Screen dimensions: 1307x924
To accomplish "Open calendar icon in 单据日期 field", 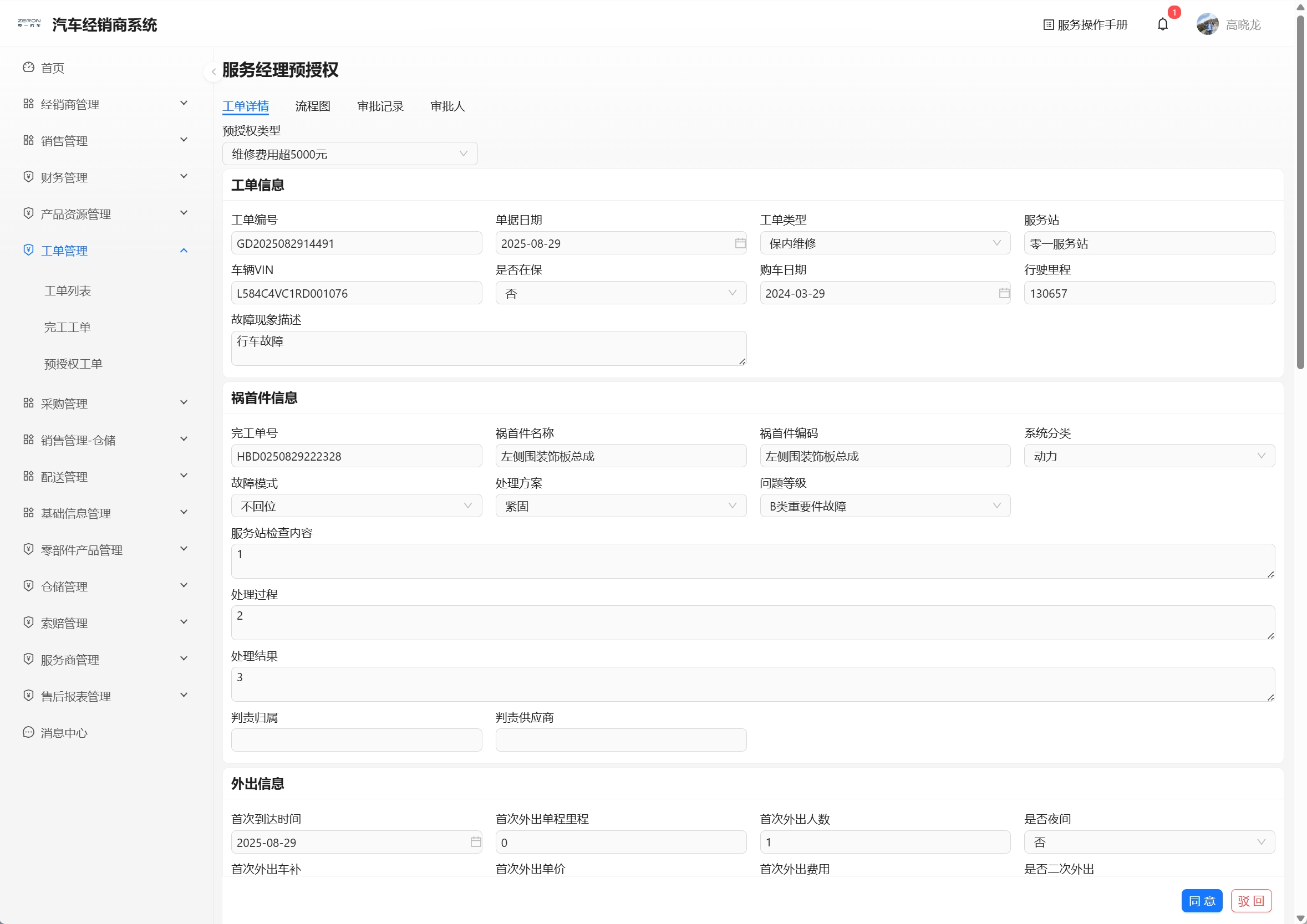I will tap(740, 243).
